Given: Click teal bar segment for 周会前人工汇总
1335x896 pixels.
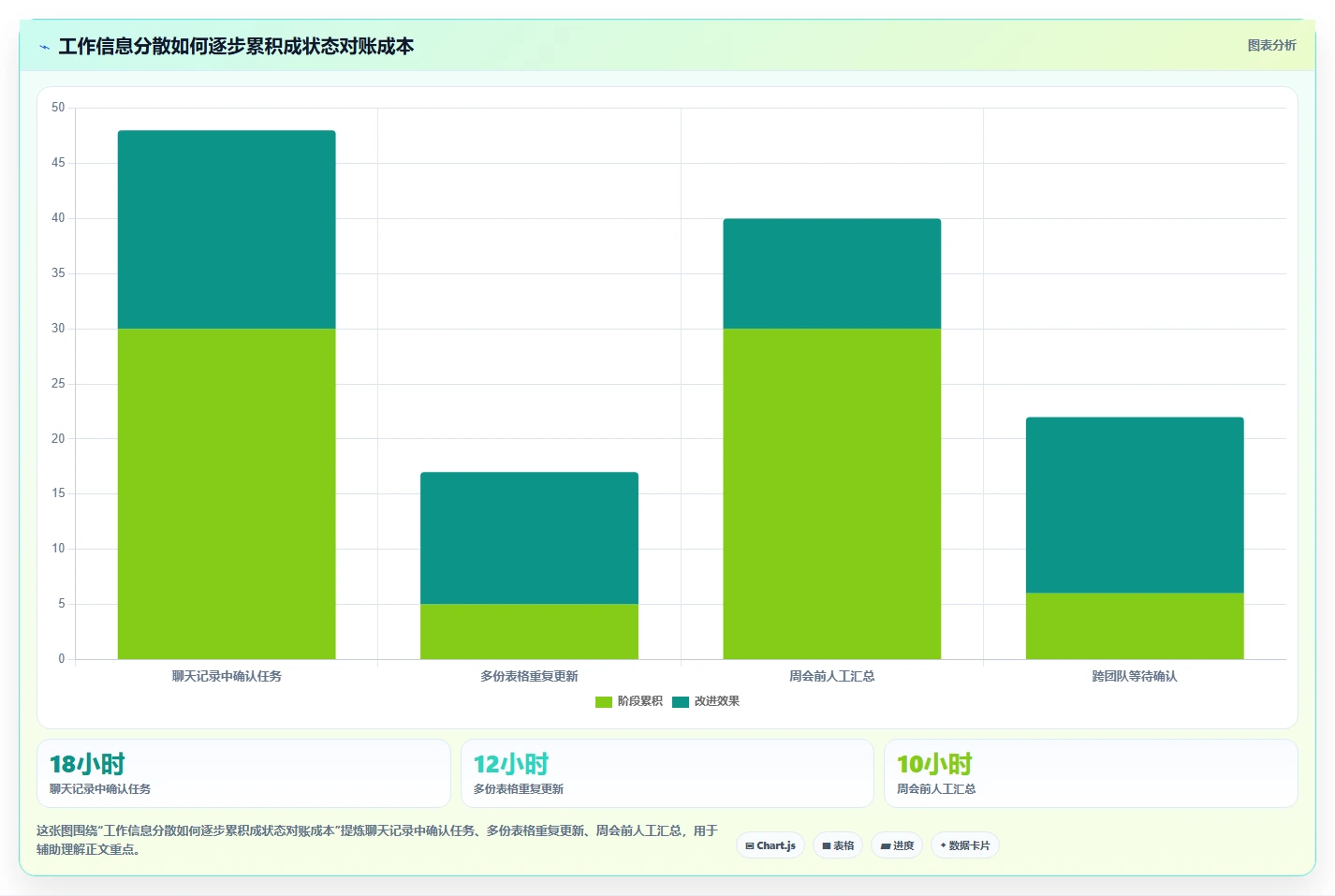Looking at the screenshot, I should click(832, 273).
